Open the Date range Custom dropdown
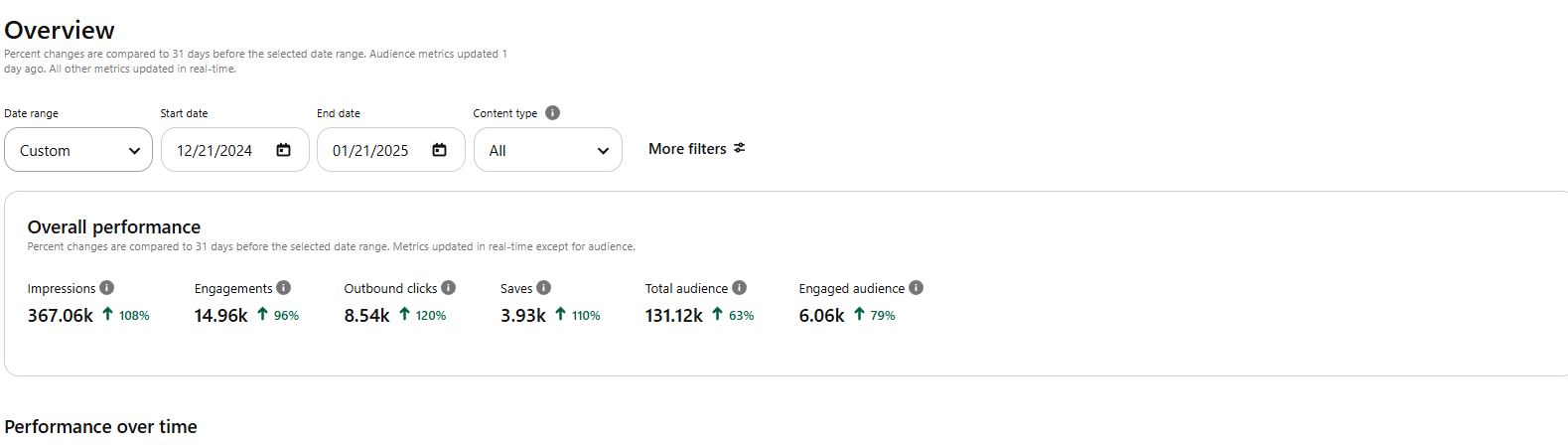 [x=78, y=150]
